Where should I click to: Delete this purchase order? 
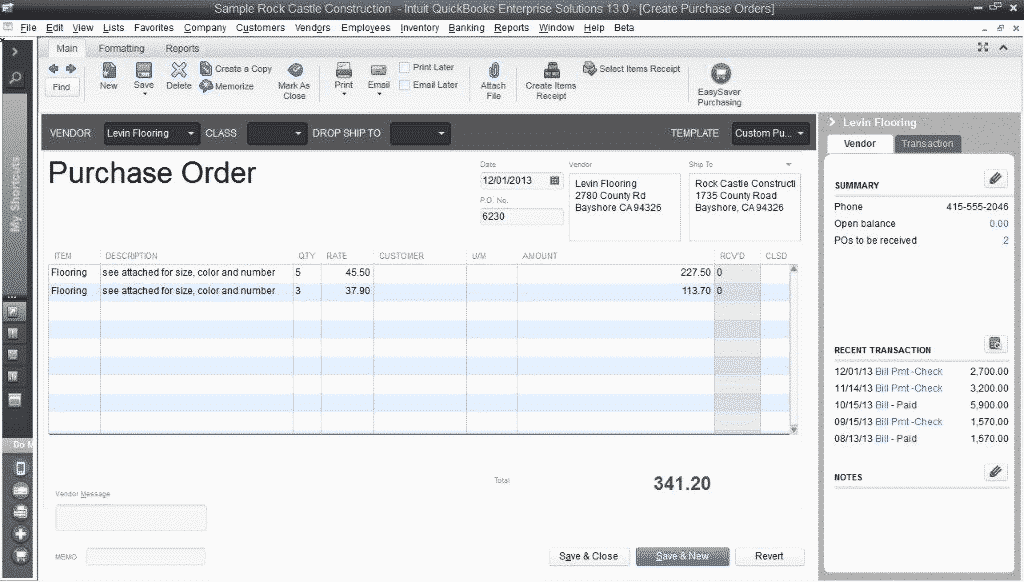[178, 76]
